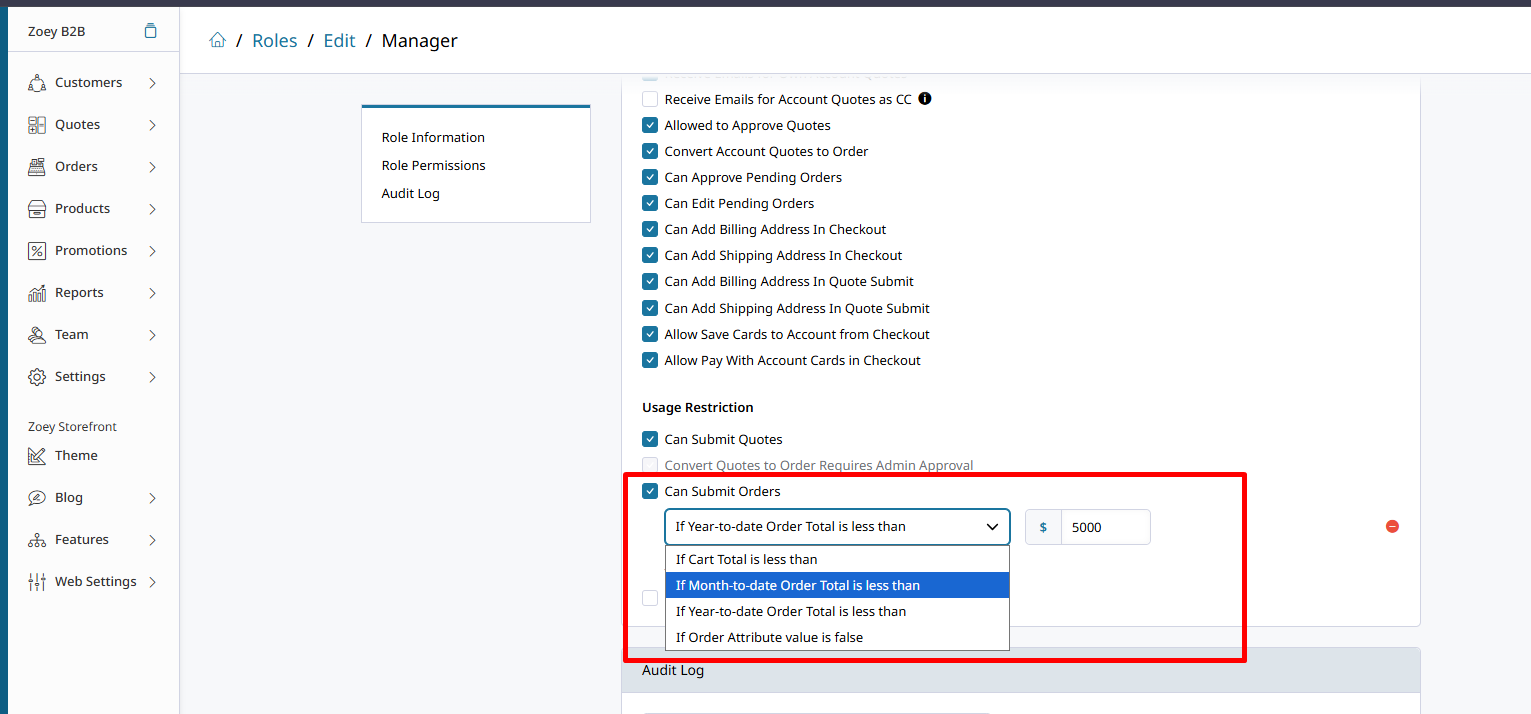Click the clipboard icon next to Zoey B2B
The width and height of the screenshot is (1531, 714).
(150, 31)
